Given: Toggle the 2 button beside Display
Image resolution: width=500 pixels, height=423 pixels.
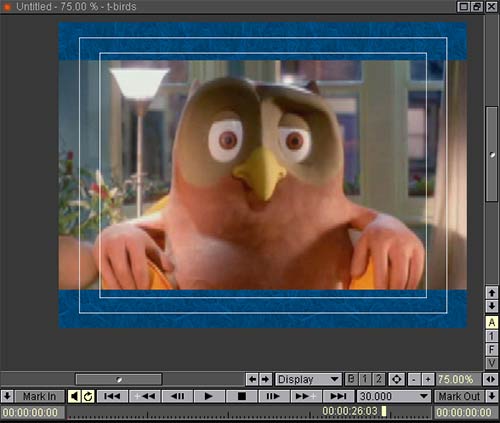Looking at the screenshot, I should [379, 379].
